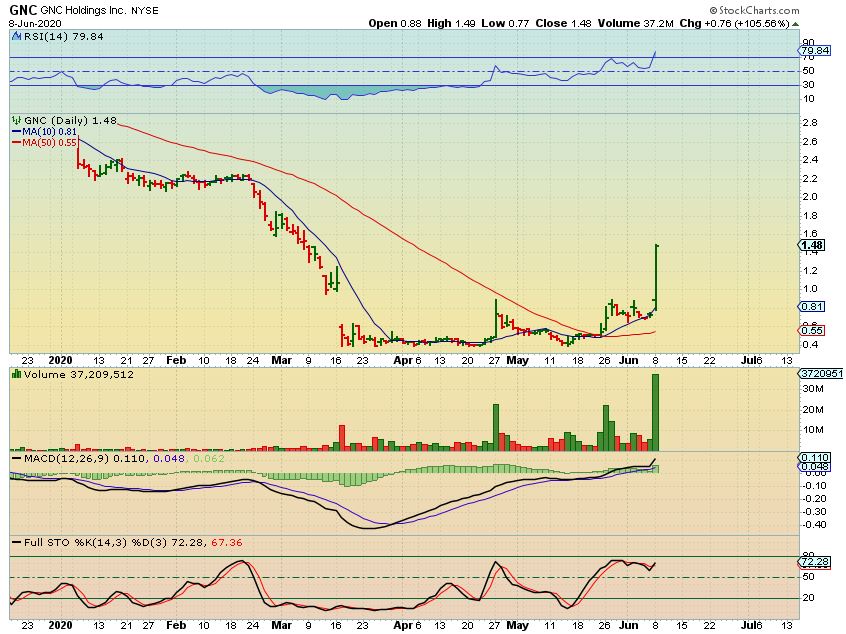The height and width of the screenshot is (634, 846).
Task: Click the 30 RSI axis label
Action: pyautogui.click(x=808, y=85)
